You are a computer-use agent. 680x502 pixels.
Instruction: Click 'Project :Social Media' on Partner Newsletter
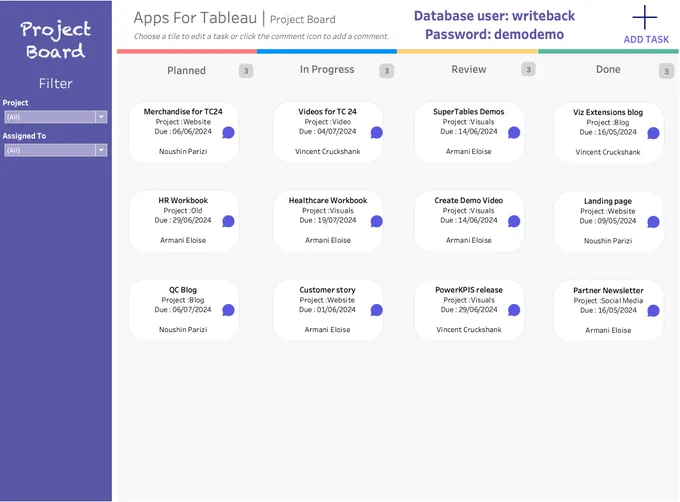tap(608, 300)
